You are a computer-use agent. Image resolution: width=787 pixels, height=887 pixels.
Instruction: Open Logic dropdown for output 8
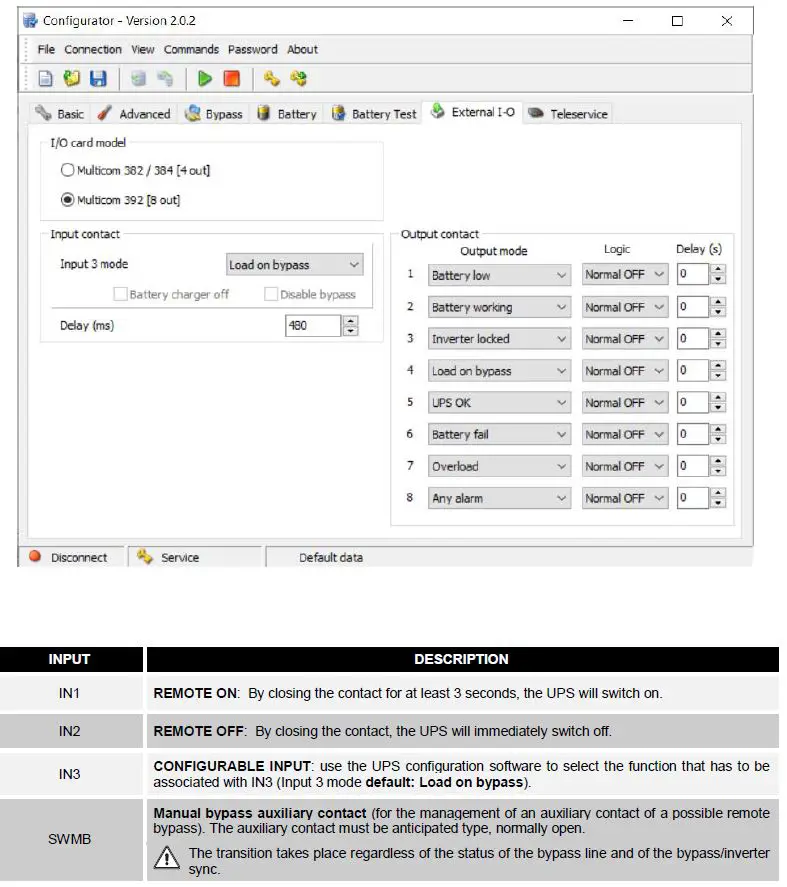pyautogui.click(x=625, y=498)
